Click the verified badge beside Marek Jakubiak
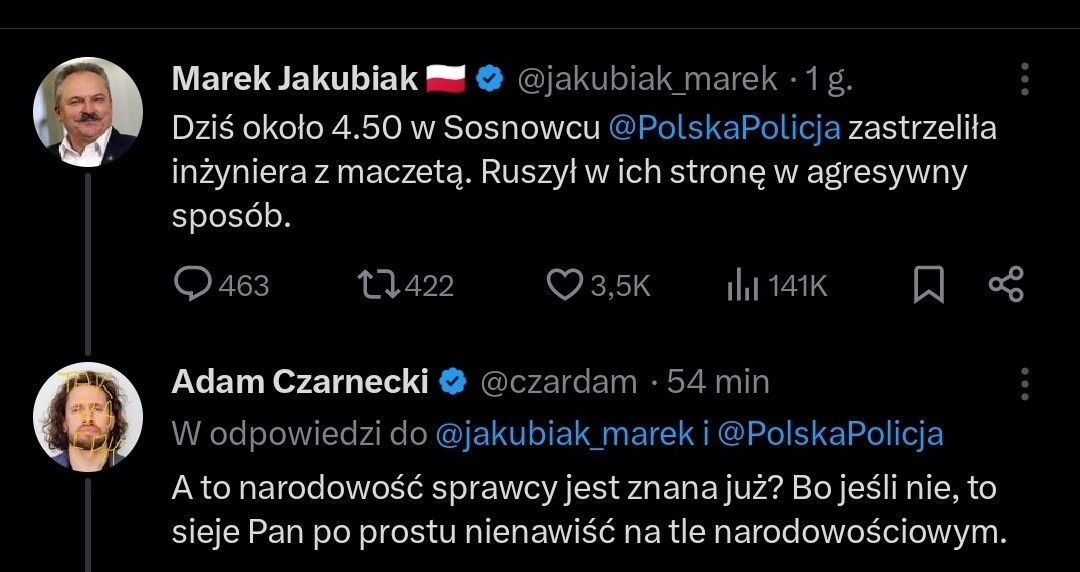Image resolution: width=1080 pixels, height=572 pixels. pyautogui.click(x=489, y=79)
